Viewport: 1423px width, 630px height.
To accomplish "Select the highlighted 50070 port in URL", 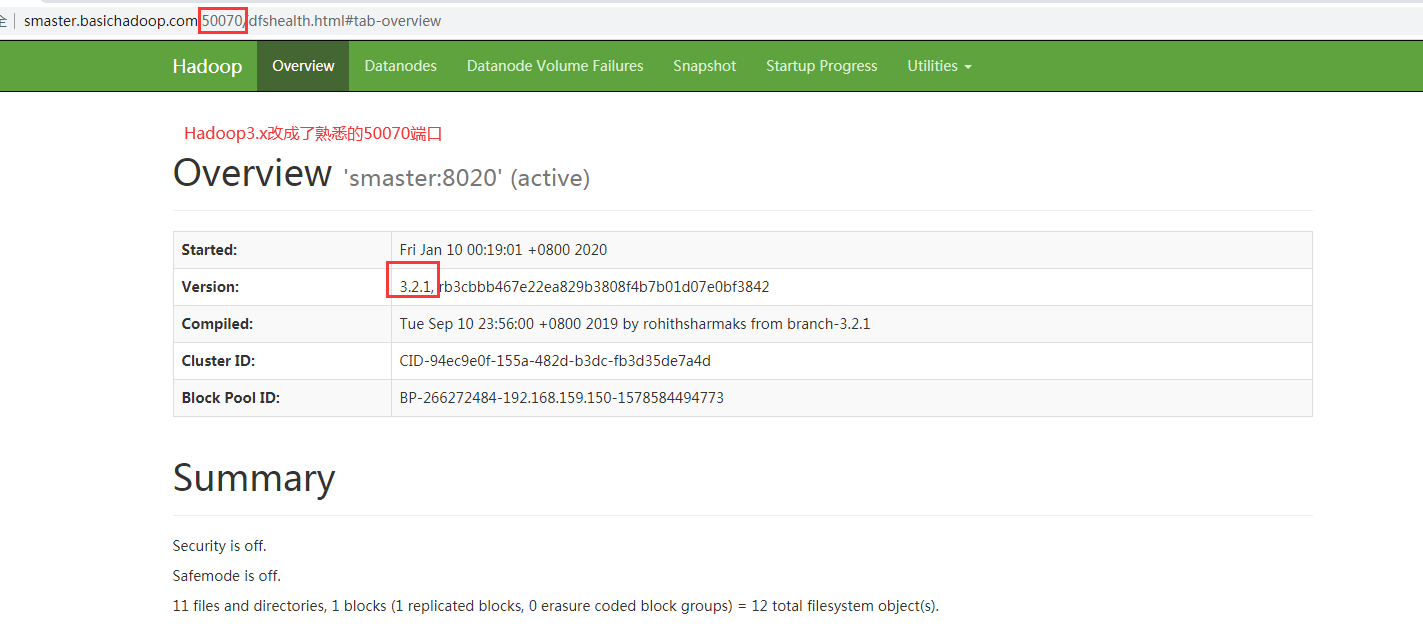I will 221,19.
